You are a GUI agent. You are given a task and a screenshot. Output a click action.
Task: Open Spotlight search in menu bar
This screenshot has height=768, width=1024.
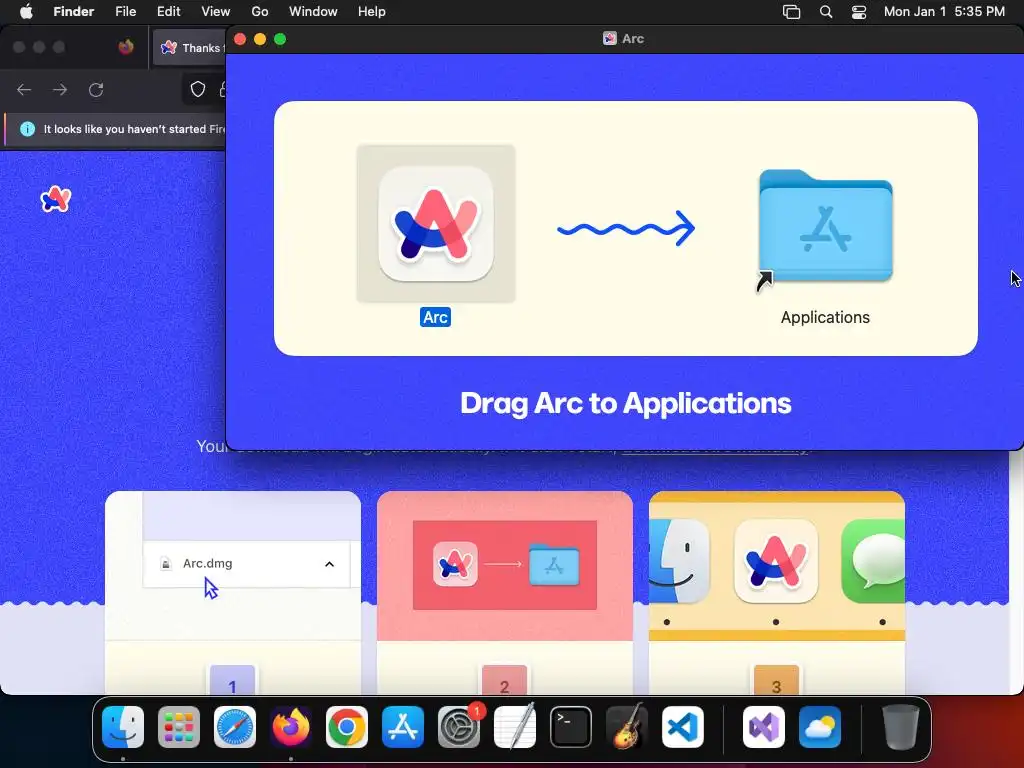coord(826,12)
